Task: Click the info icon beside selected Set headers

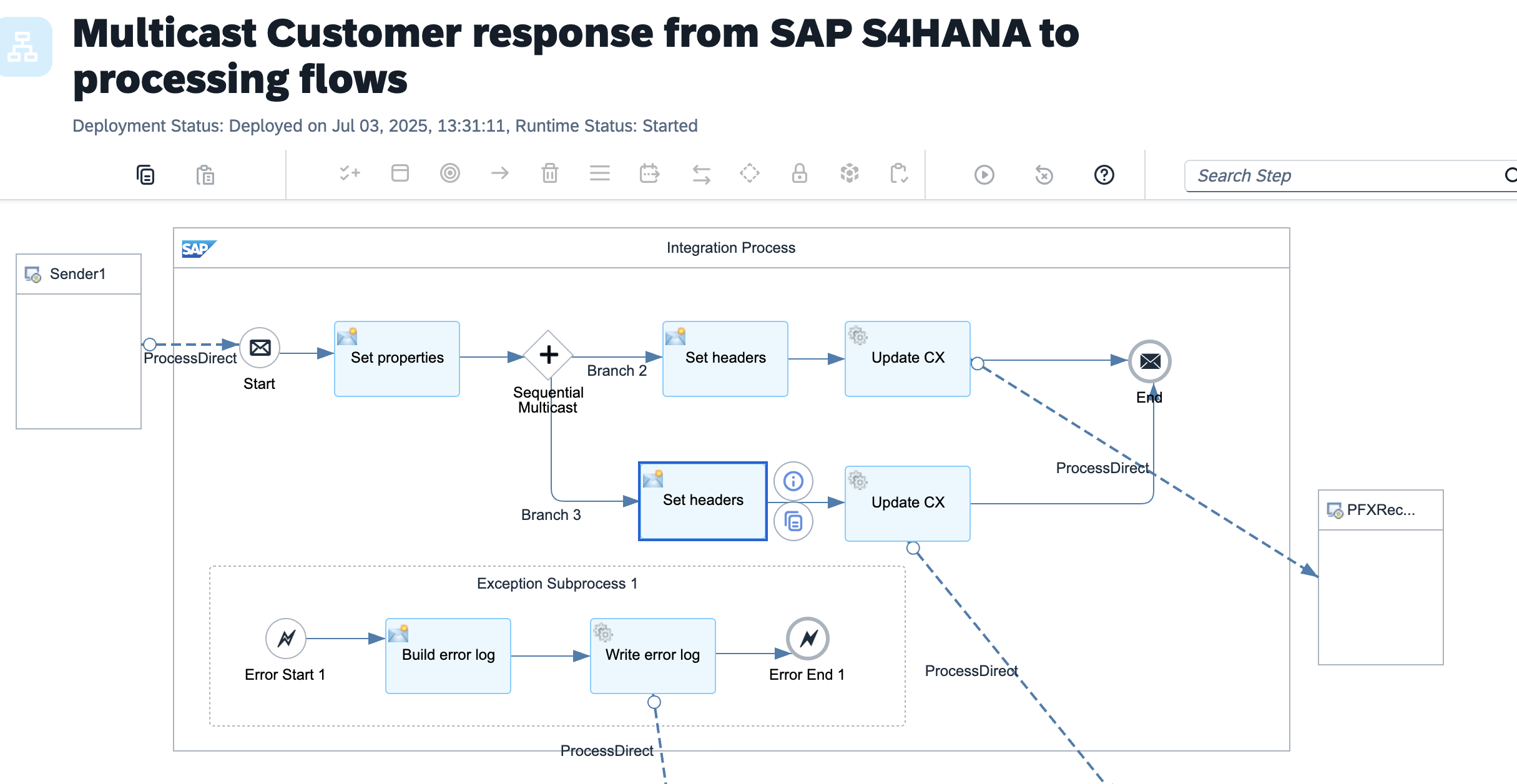Action: pyautogui.click(x=793, y=481)
